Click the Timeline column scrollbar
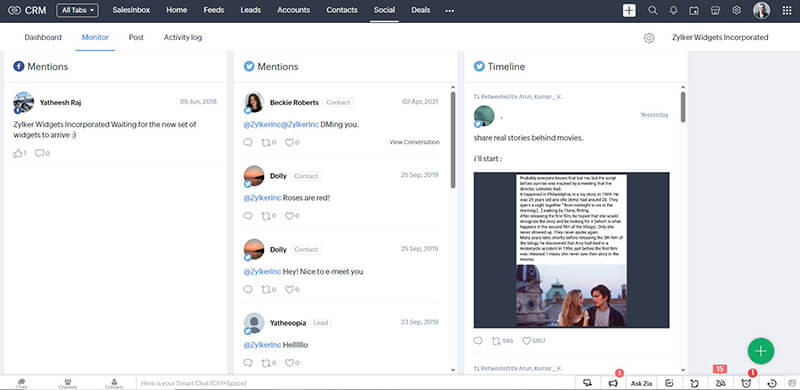The height and width of the screenshot is (390, 800). 683,107
